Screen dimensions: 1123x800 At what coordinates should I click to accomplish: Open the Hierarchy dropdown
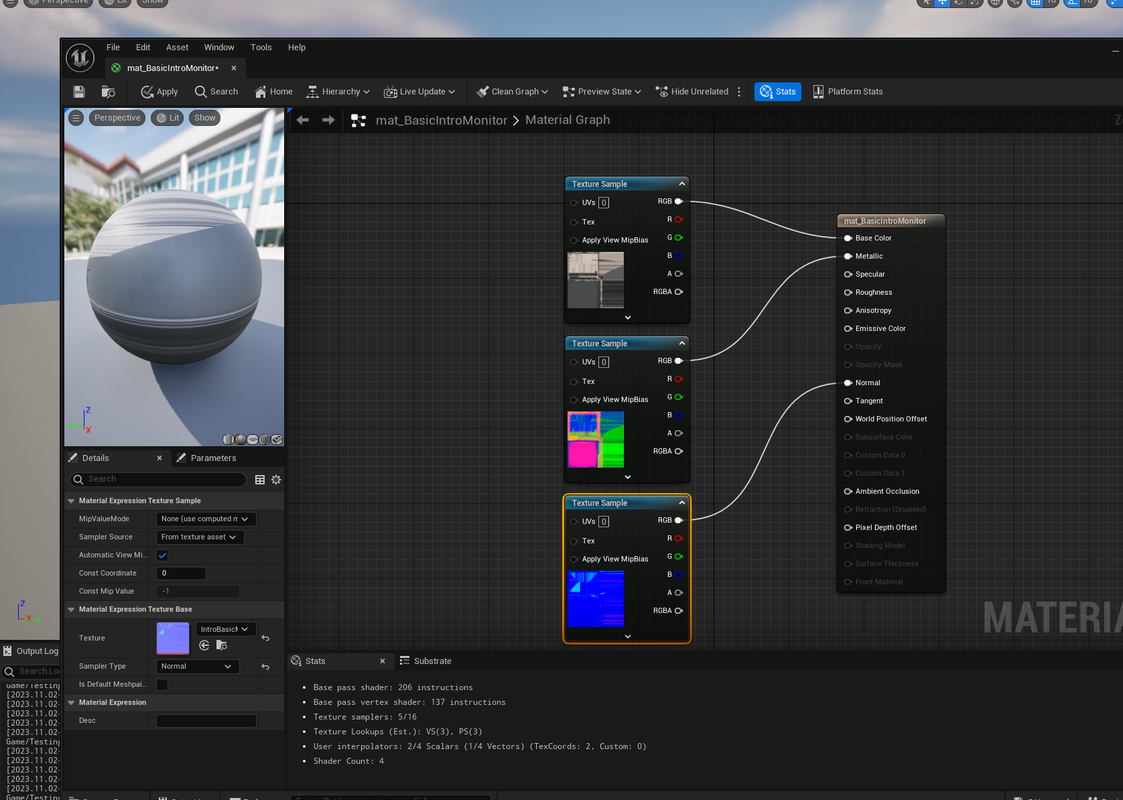(338, 92)
